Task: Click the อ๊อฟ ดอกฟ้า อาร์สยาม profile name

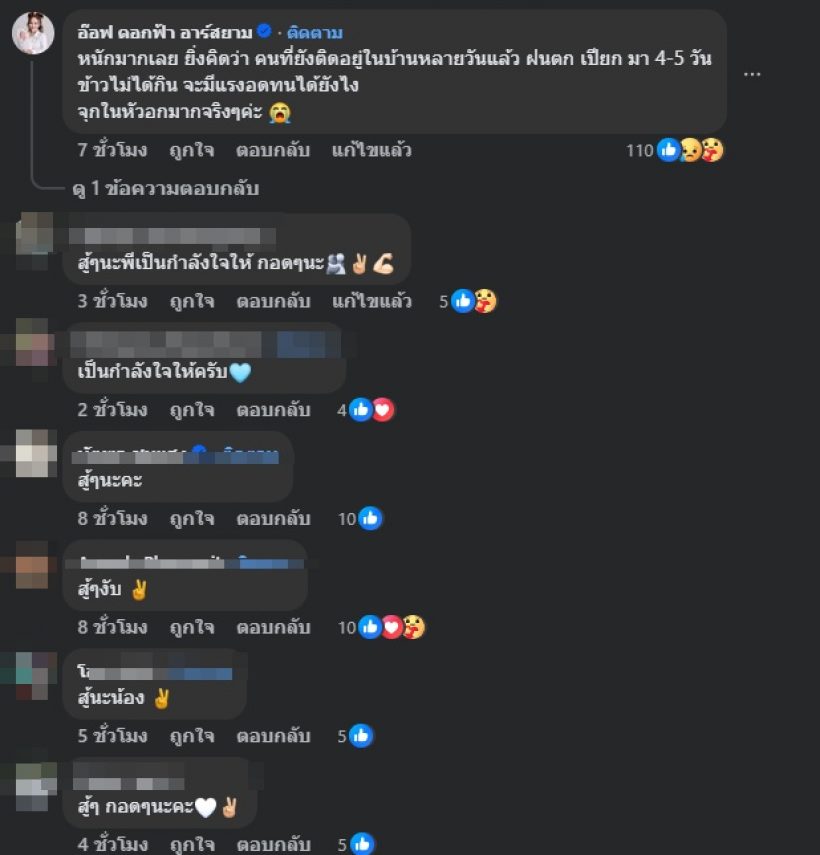Action: [x=165, y=33]
